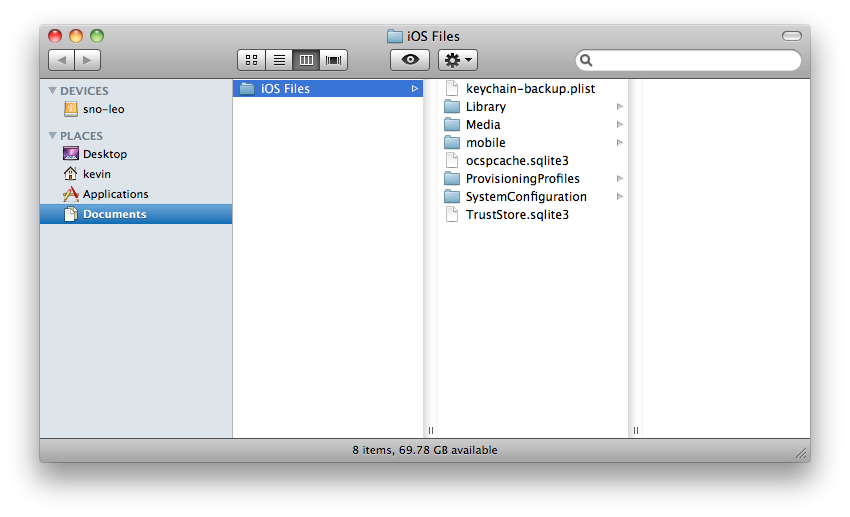Select Documents in the sidebar

tap(136, 214)
